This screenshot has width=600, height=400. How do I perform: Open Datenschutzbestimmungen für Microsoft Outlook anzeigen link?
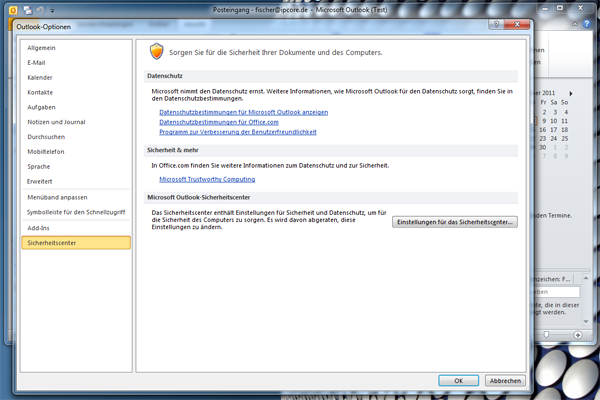click(243, 112)
